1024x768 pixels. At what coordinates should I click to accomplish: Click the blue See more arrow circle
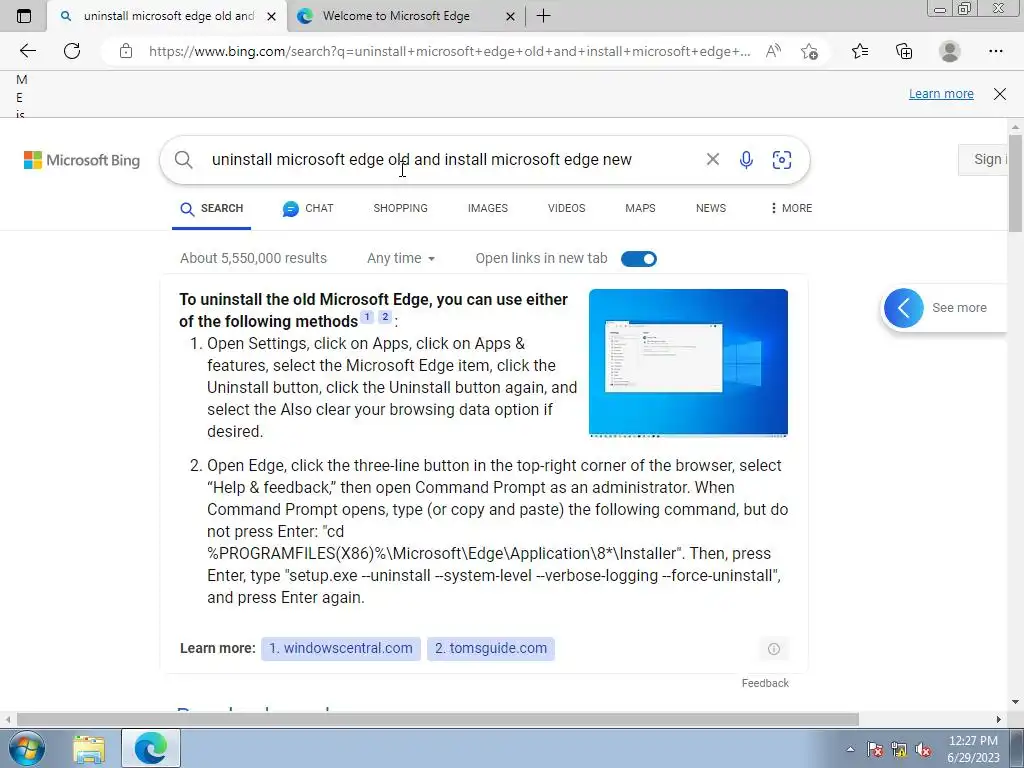coord(904,308)
